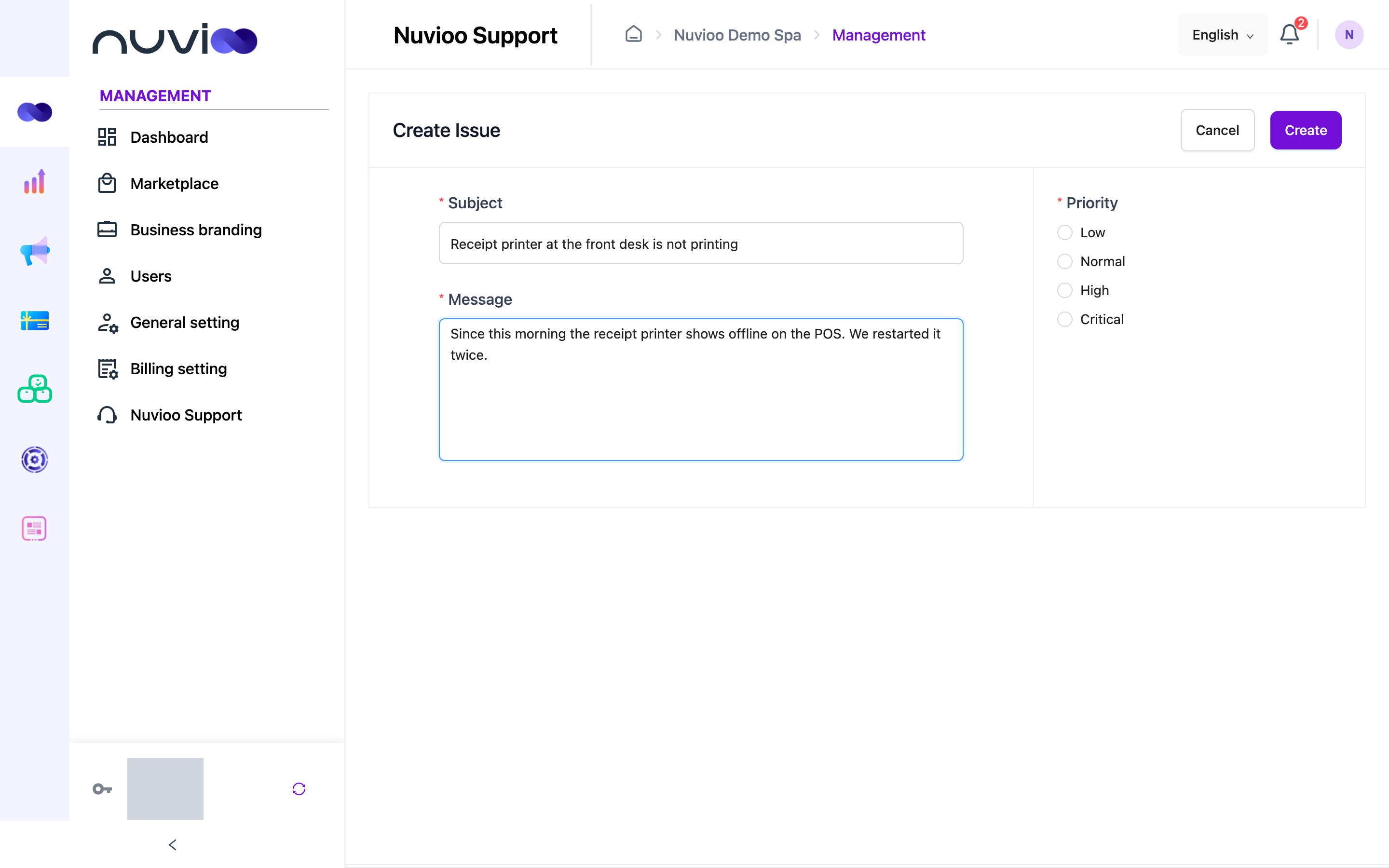
Task: Open the gift card module icon
Action: 34,320
